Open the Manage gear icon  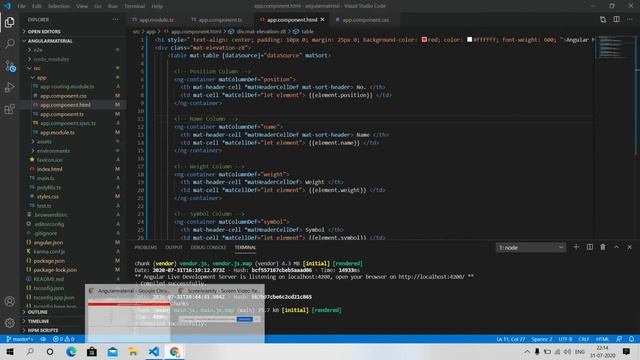click(x=9, y=323)
